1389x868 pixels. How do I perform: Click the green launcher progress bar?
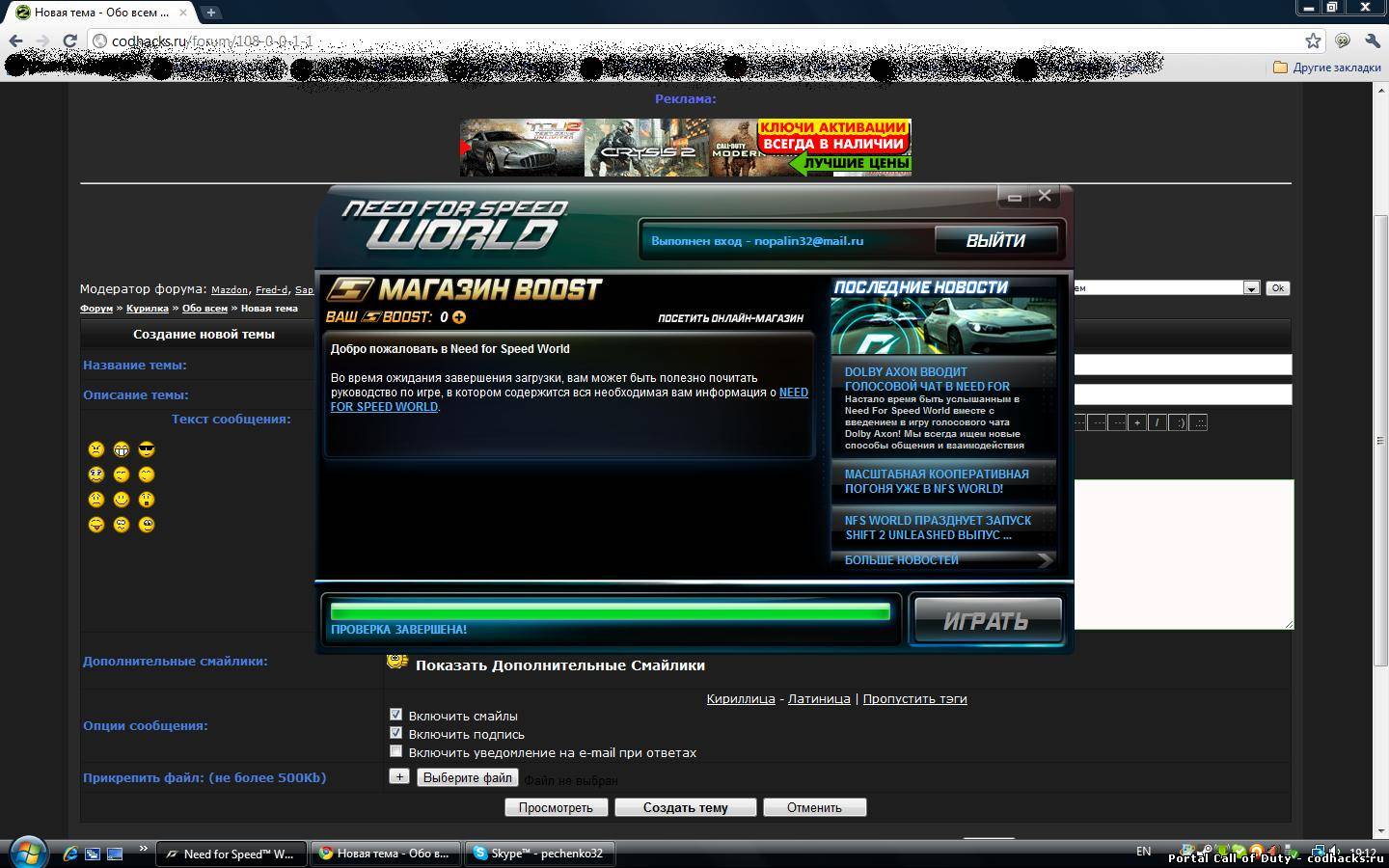(x=610, y=611)
